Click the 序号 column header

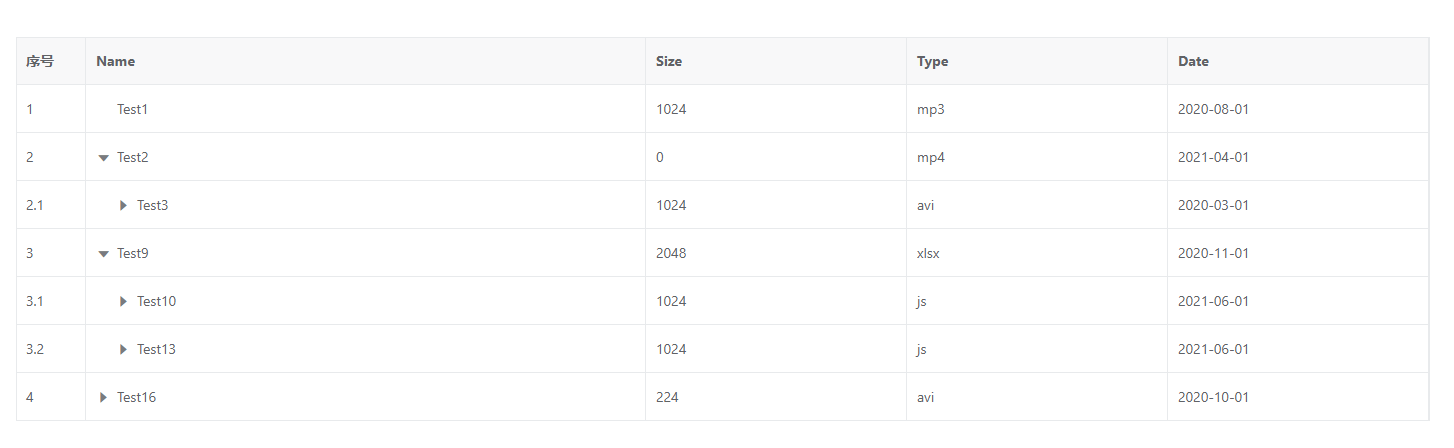40,61
